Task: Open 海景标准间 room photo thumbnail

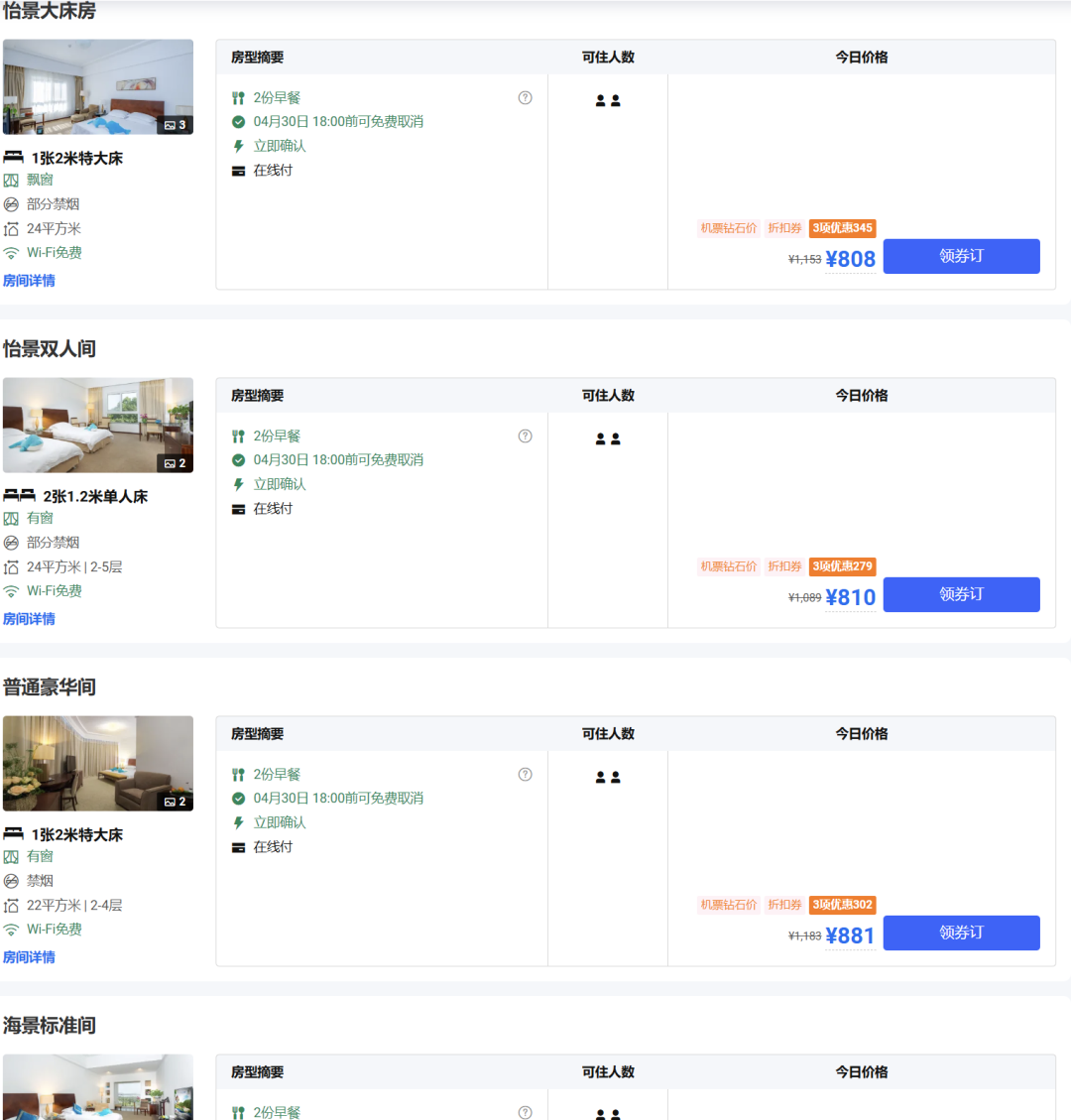Action: 97,1087
